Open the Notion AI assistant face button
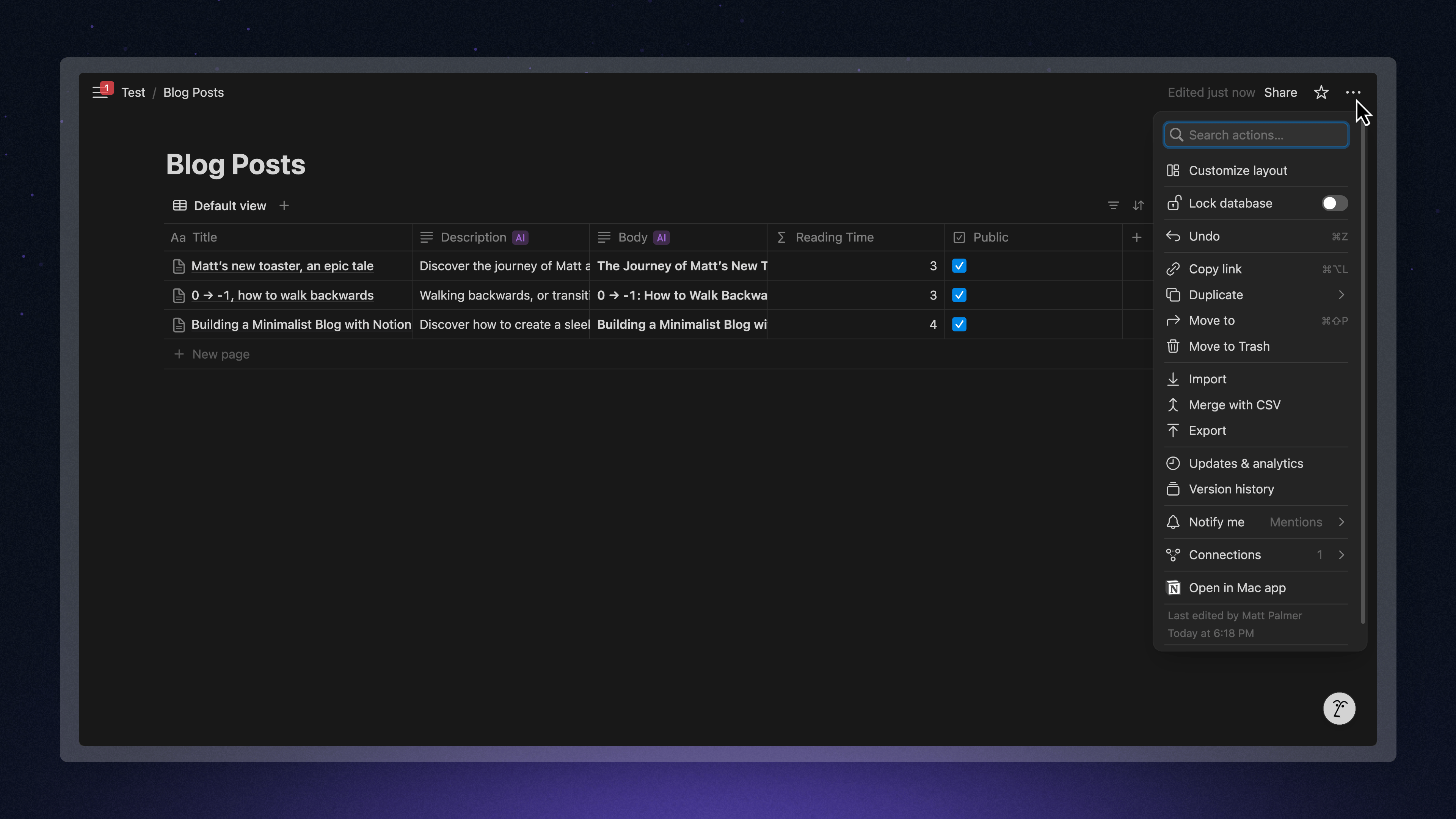The image size is (1456, 819). [x=1339, y=708]
